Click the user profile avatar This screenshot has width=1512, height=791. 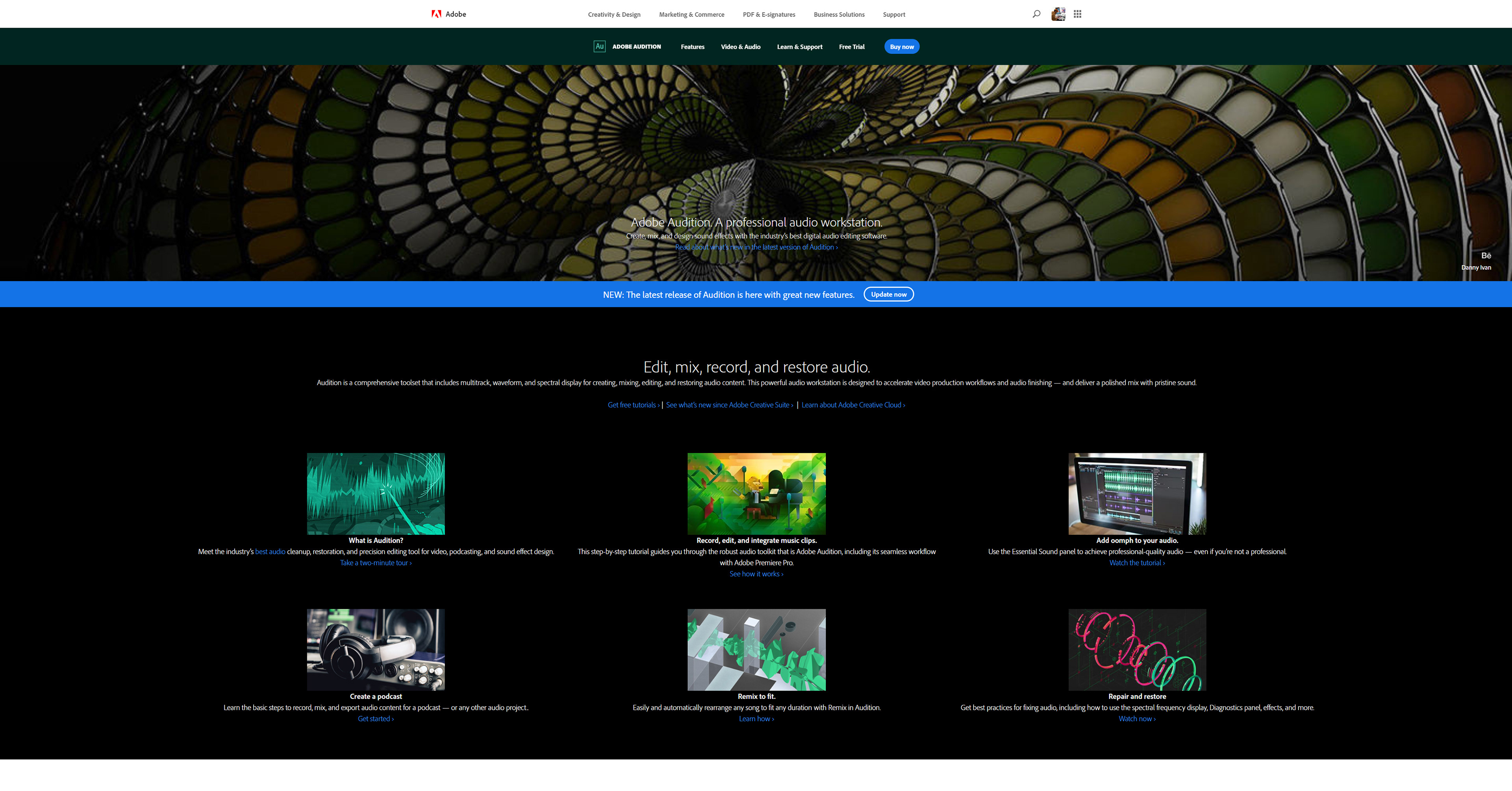pos(1058,14)
